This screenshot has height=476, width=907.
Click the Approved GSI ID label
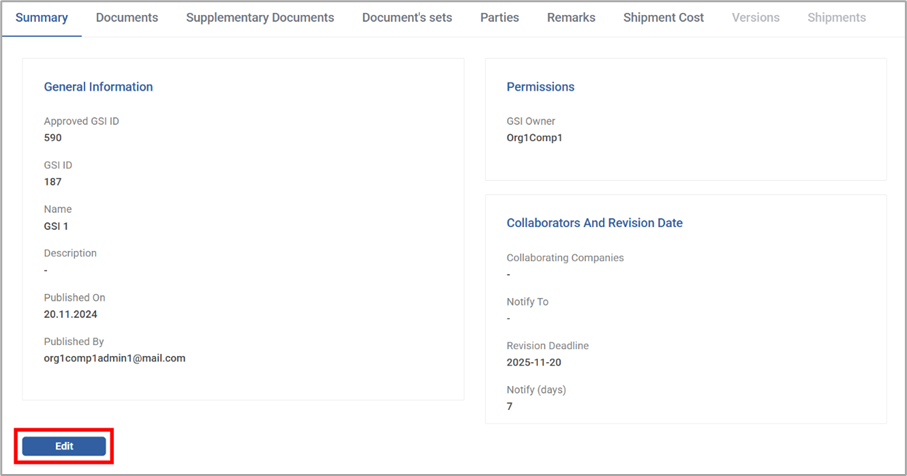[82, 121]
